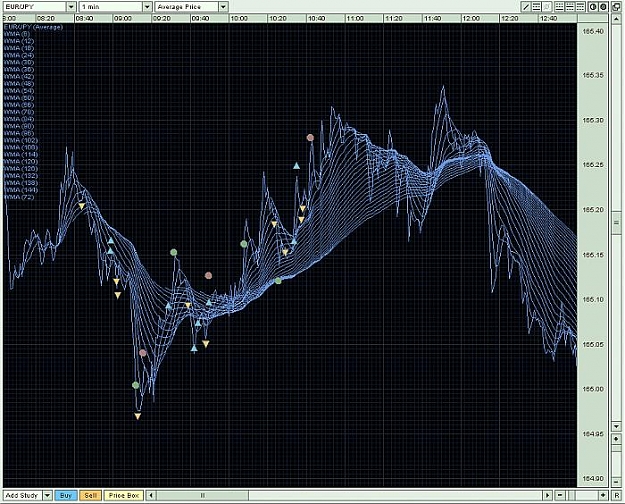Click the Add Study button

point(22,496)
